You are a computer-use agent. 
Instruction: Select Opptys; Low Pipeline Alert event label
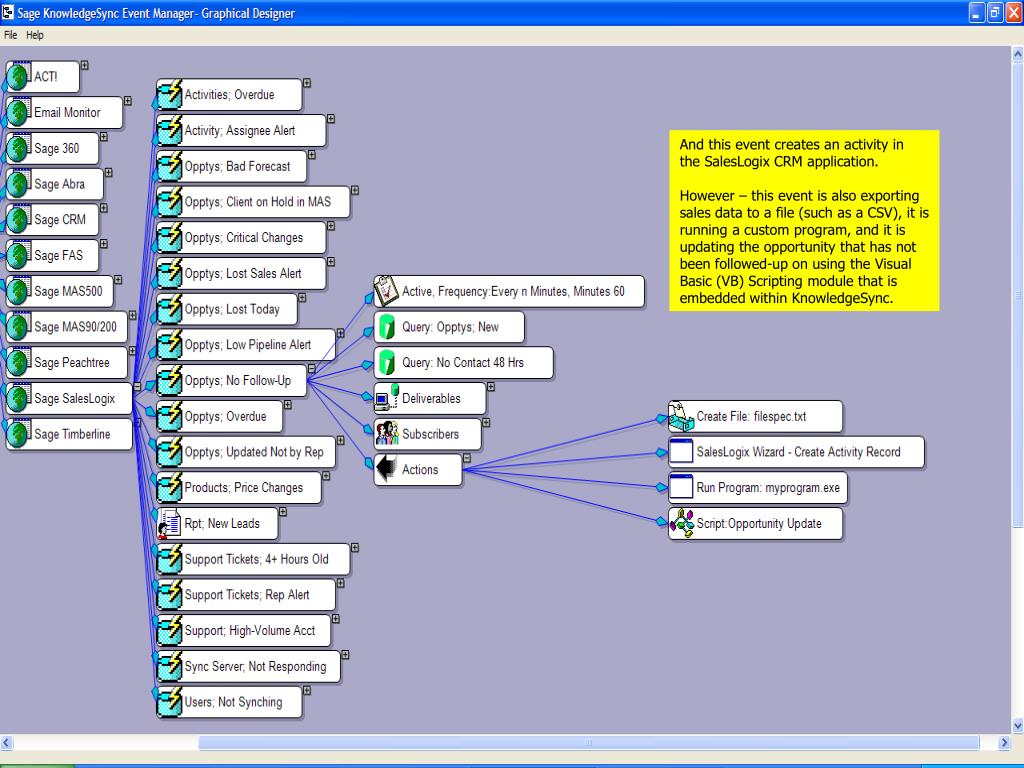(248, 345)
